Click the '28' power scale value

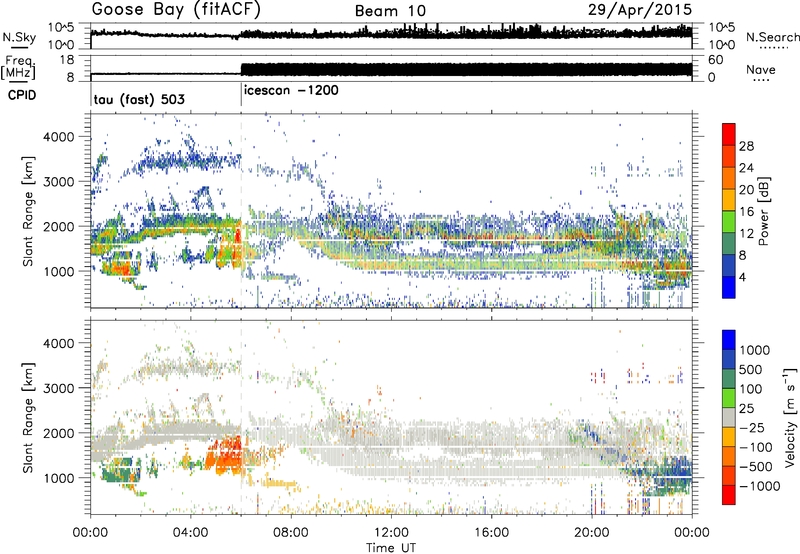pyautogui.click(x=746, y=146)
